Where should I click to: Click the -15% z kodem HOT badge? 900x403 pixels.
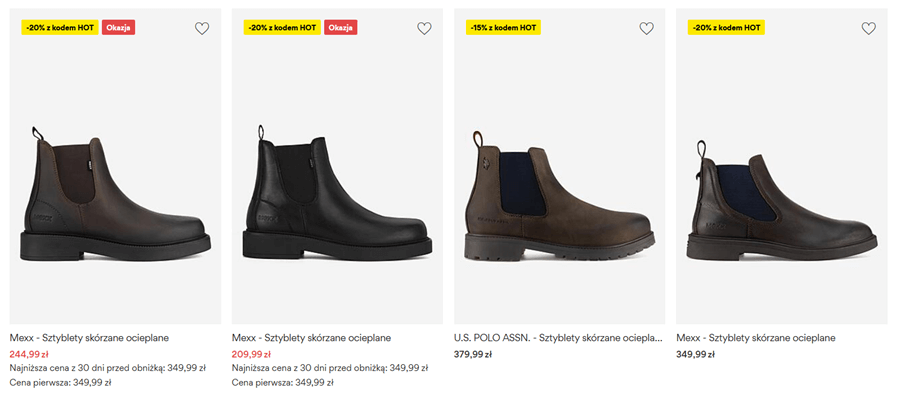click(x=503, y=27)
